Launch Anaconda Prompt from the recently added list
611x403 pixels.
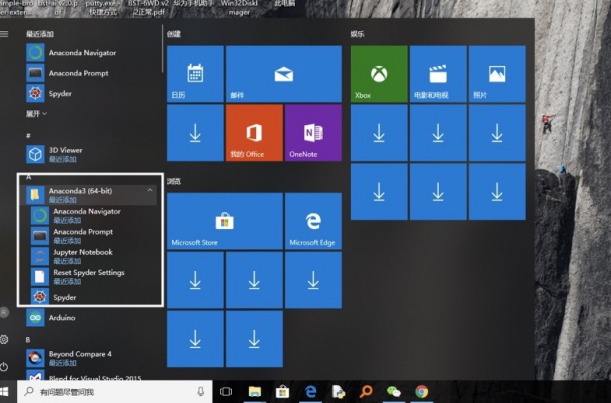[92, 73]
